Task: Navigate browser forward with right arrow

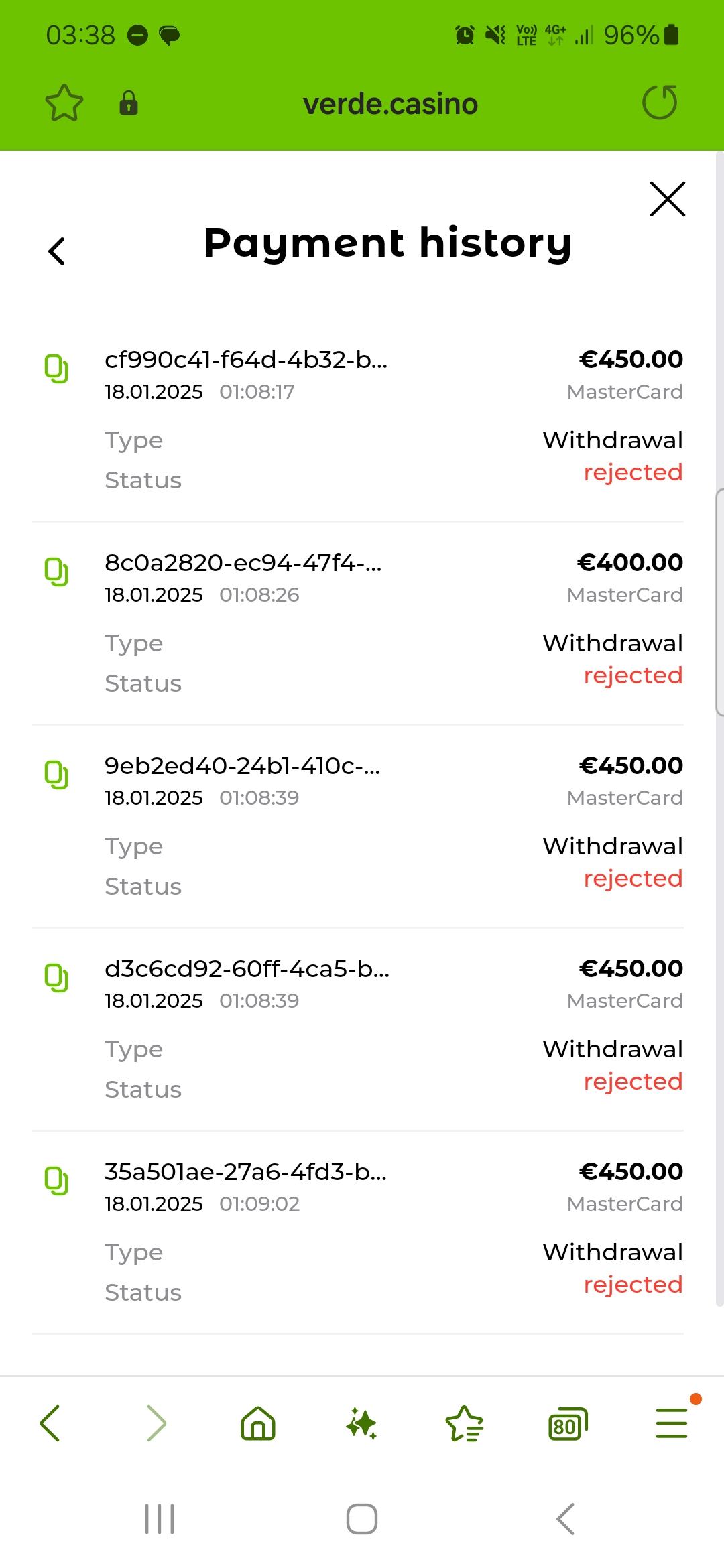Action: tap(156, 1423)
